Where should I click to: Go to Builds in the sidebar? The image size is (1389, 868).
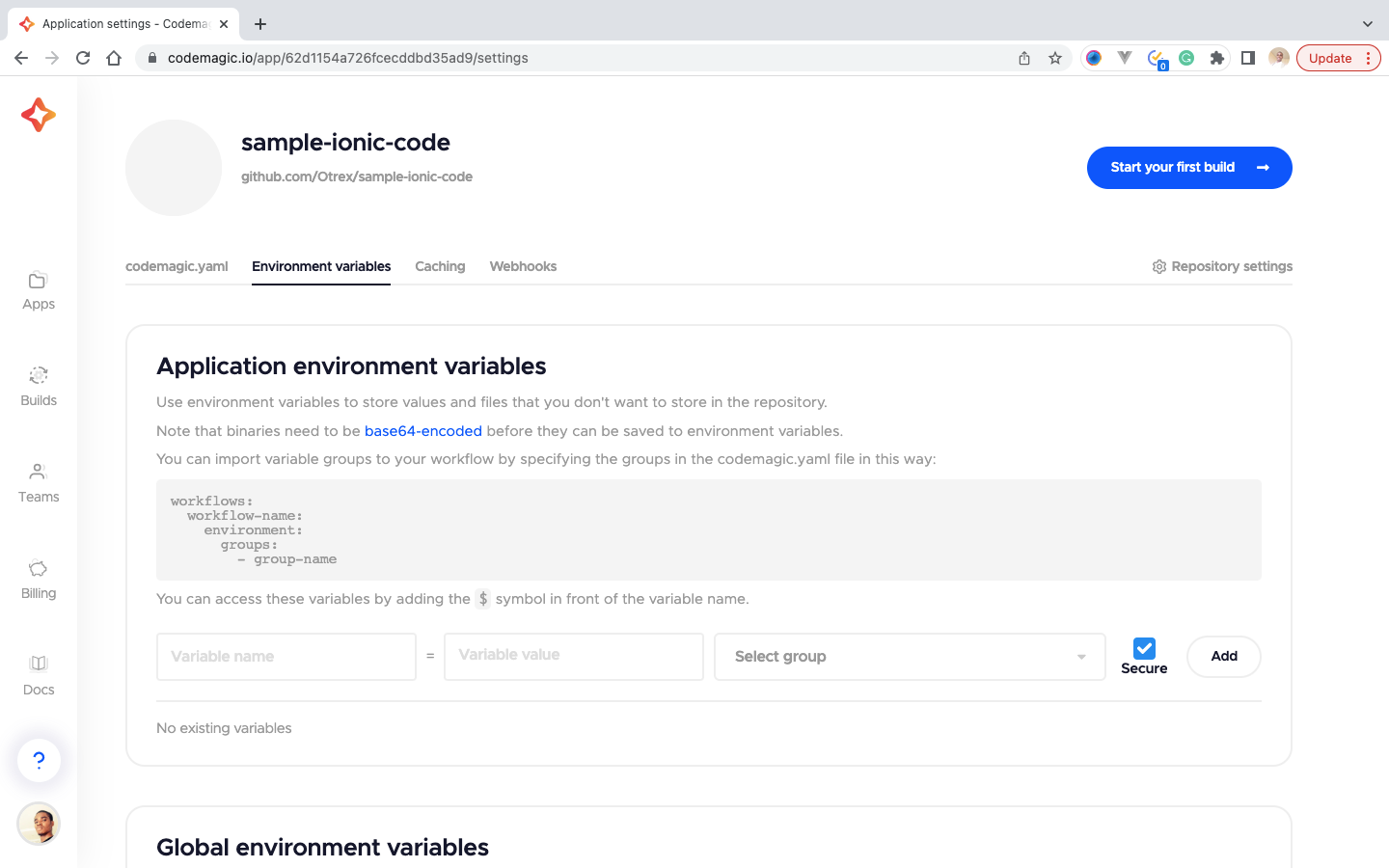pyautogui.click(x=39, y=388)
